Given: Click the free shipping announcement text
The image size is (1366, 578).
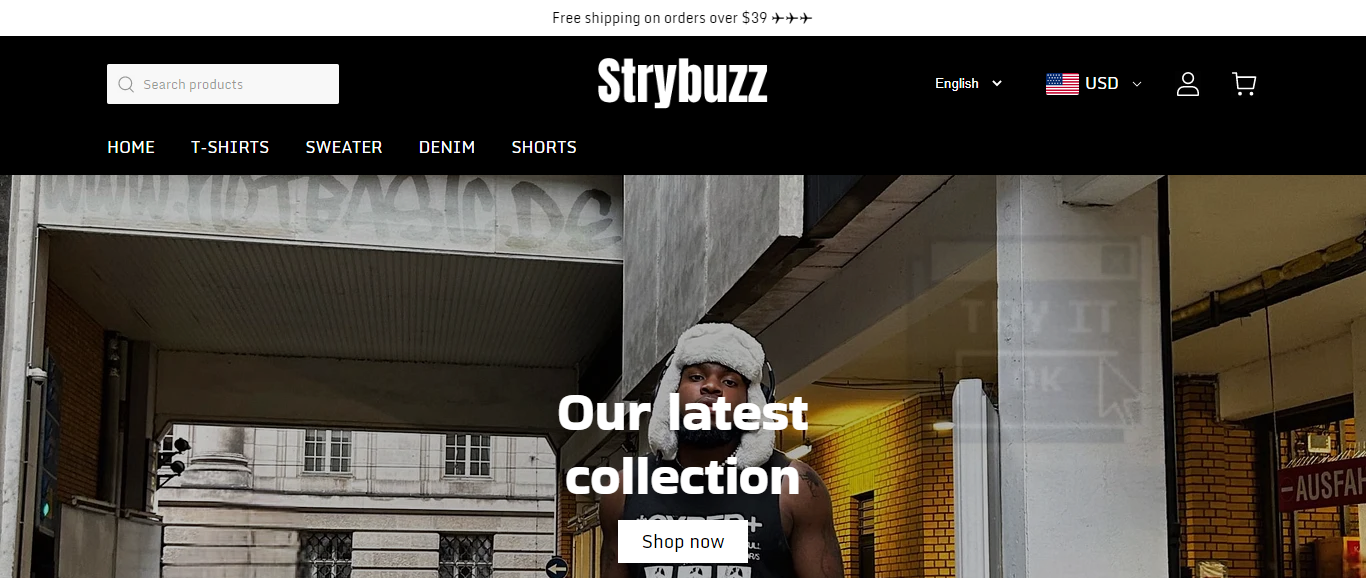Looking at the screenshot, I should 660,18.
